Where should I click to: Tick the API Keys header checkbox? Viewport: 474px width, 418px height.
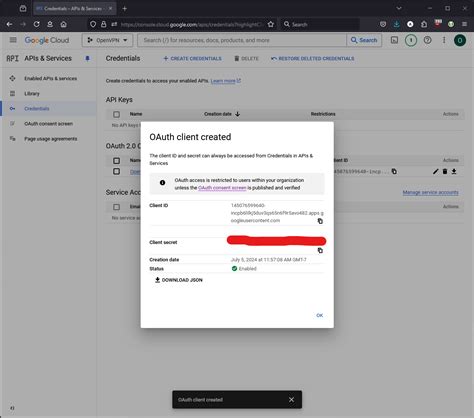coord(116,114)
